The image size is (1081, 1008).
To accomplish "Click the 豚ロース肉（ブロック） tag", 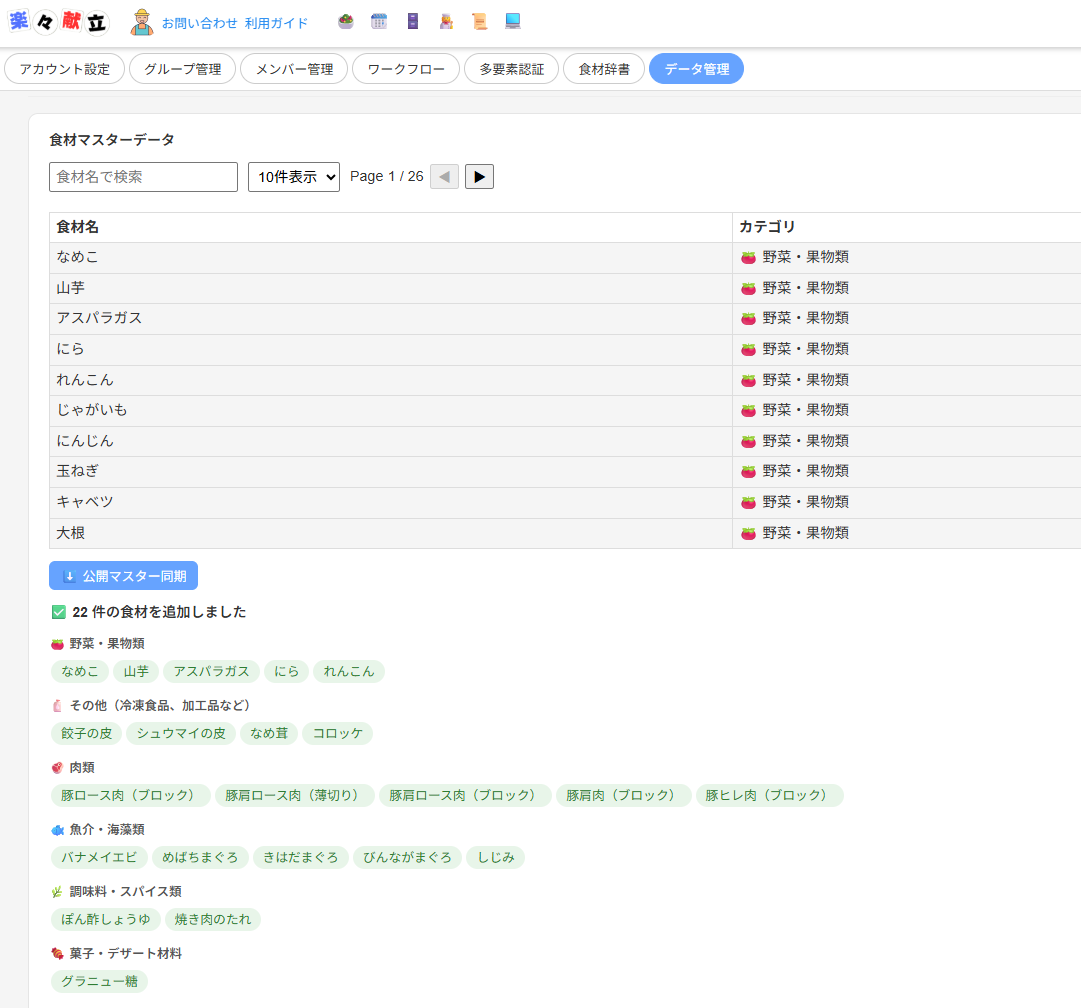I will tap(131, 796).
